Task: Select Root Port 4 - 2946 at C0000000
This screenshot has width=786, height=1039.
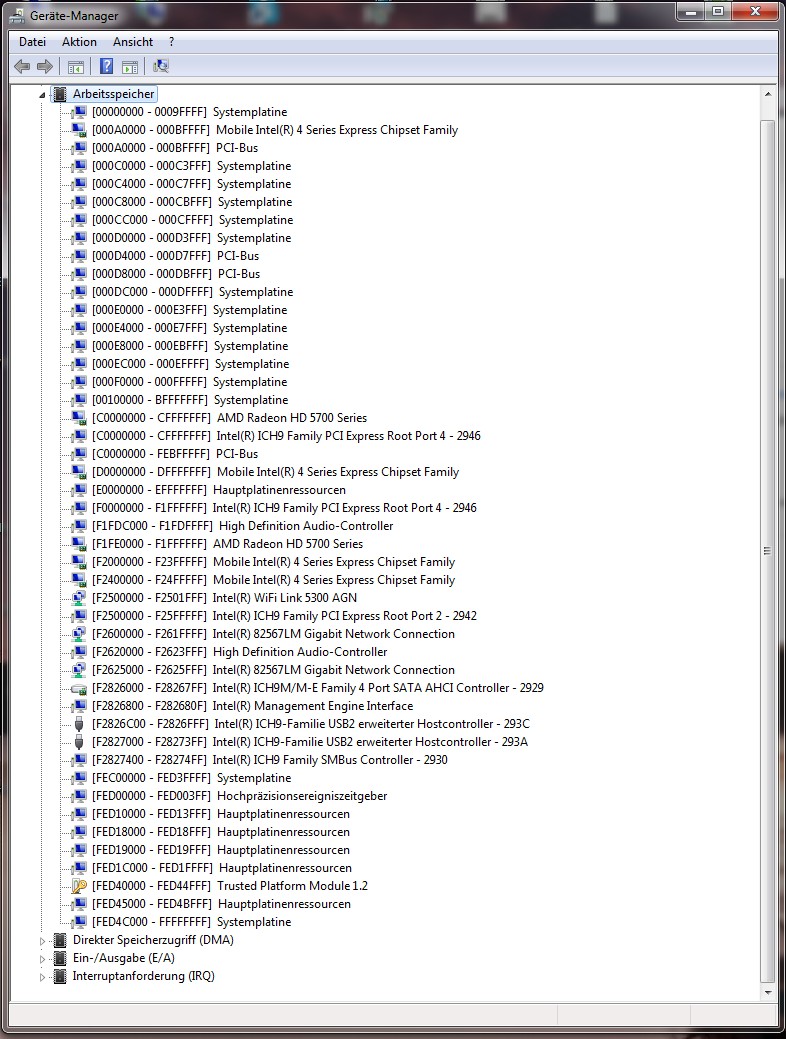Action: [286, 436]
